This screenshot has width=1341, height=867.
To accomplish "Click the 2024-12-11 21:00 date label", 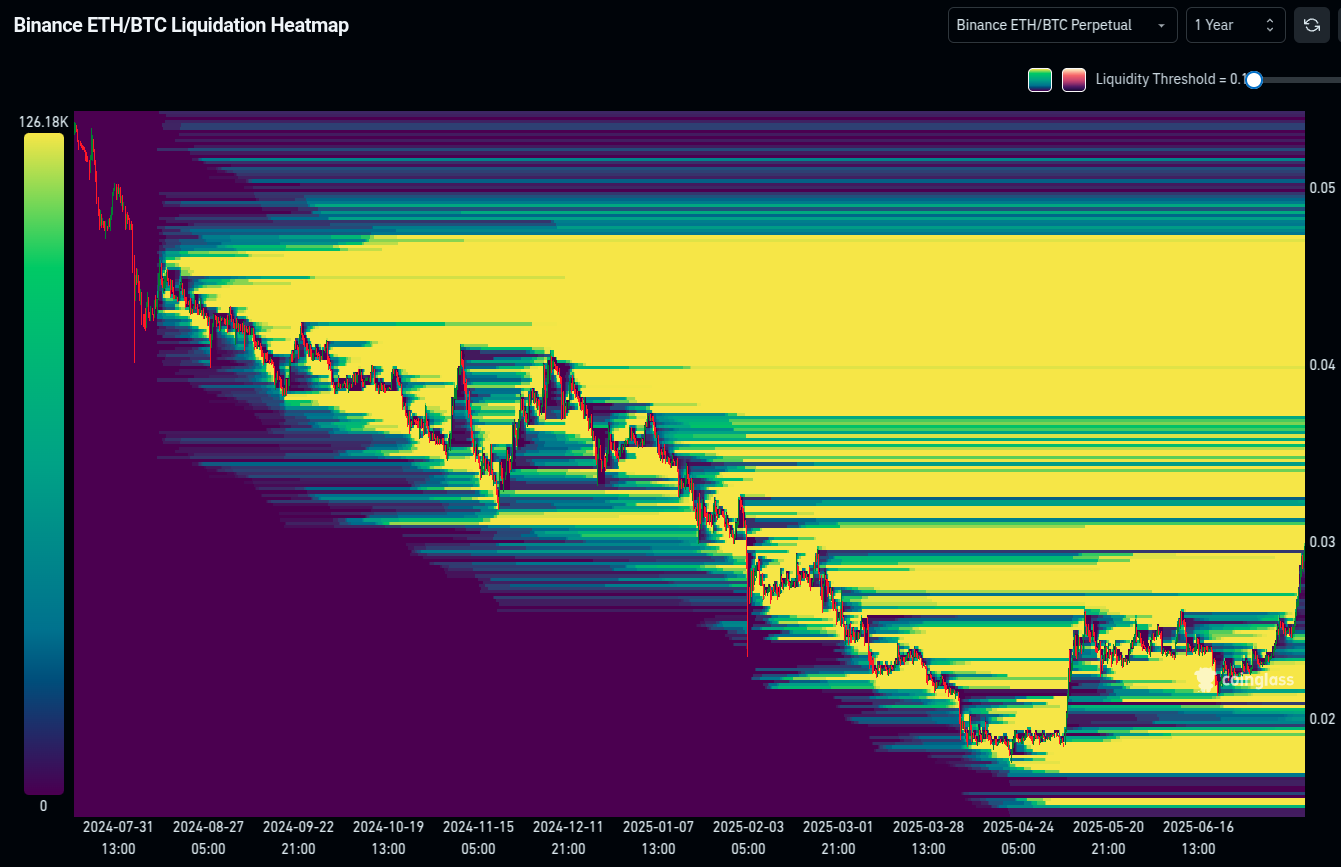I will (568, 838).
